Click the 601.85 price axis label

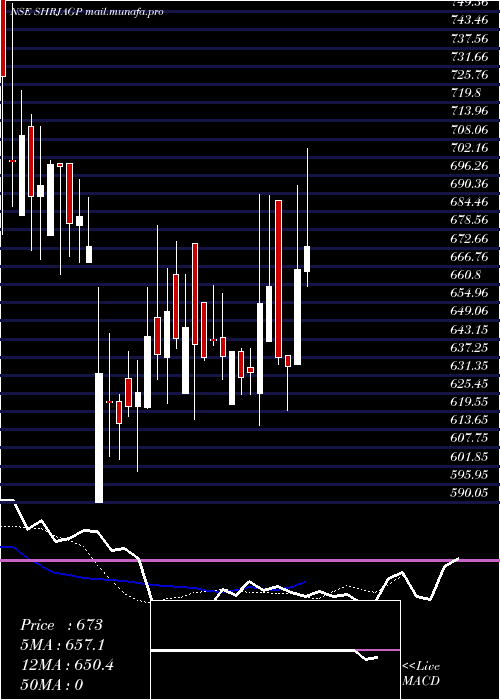[470, 457]
